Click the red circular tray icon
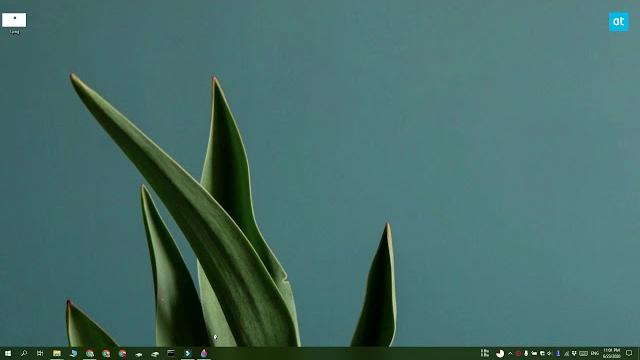The width and height of the screenshot is (640, 360). point(518,353)
